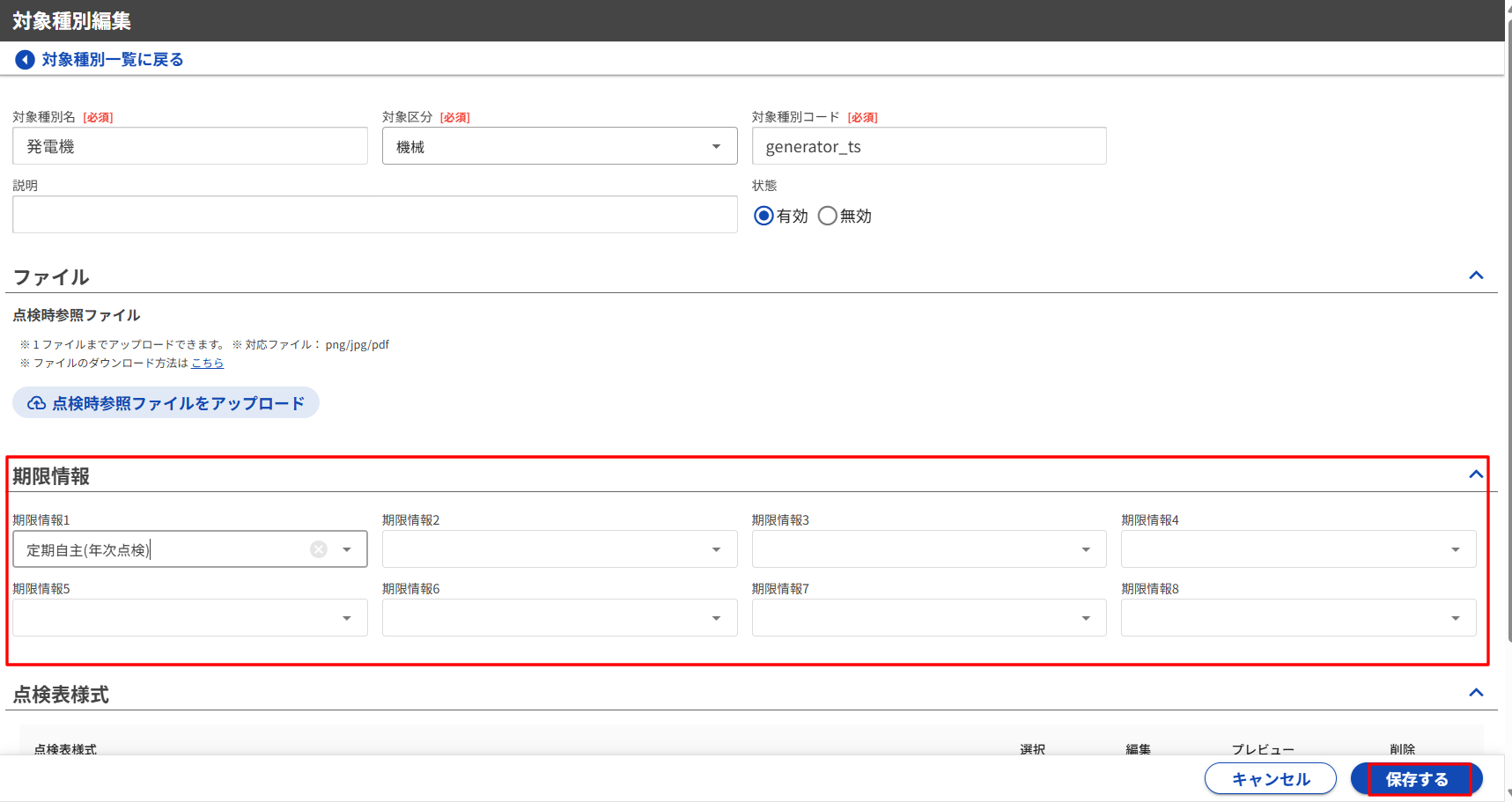1512x802 pixels.
Task: Select the 有効 radio button
Action: tap(763, 216)
